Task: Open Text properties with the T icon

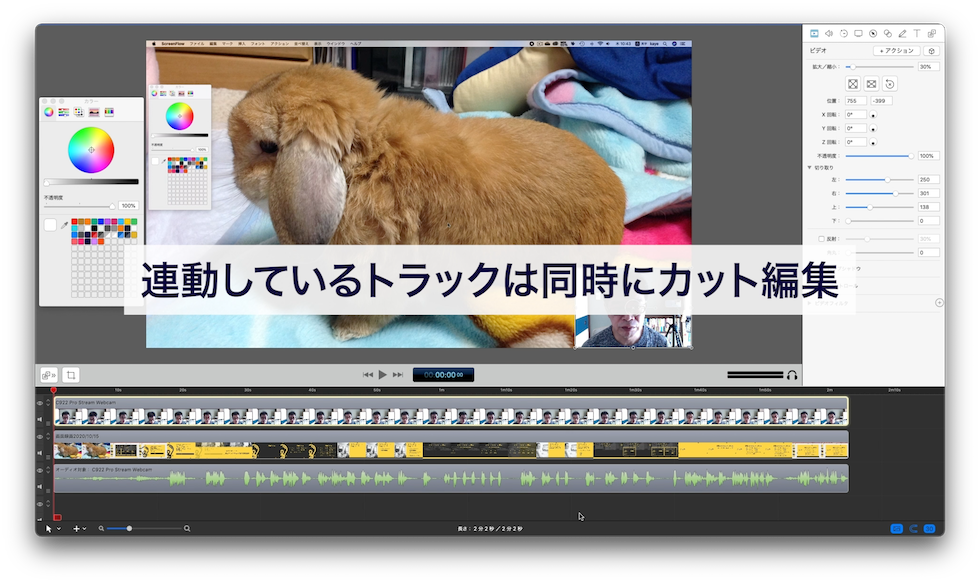Action: (916, 33)
